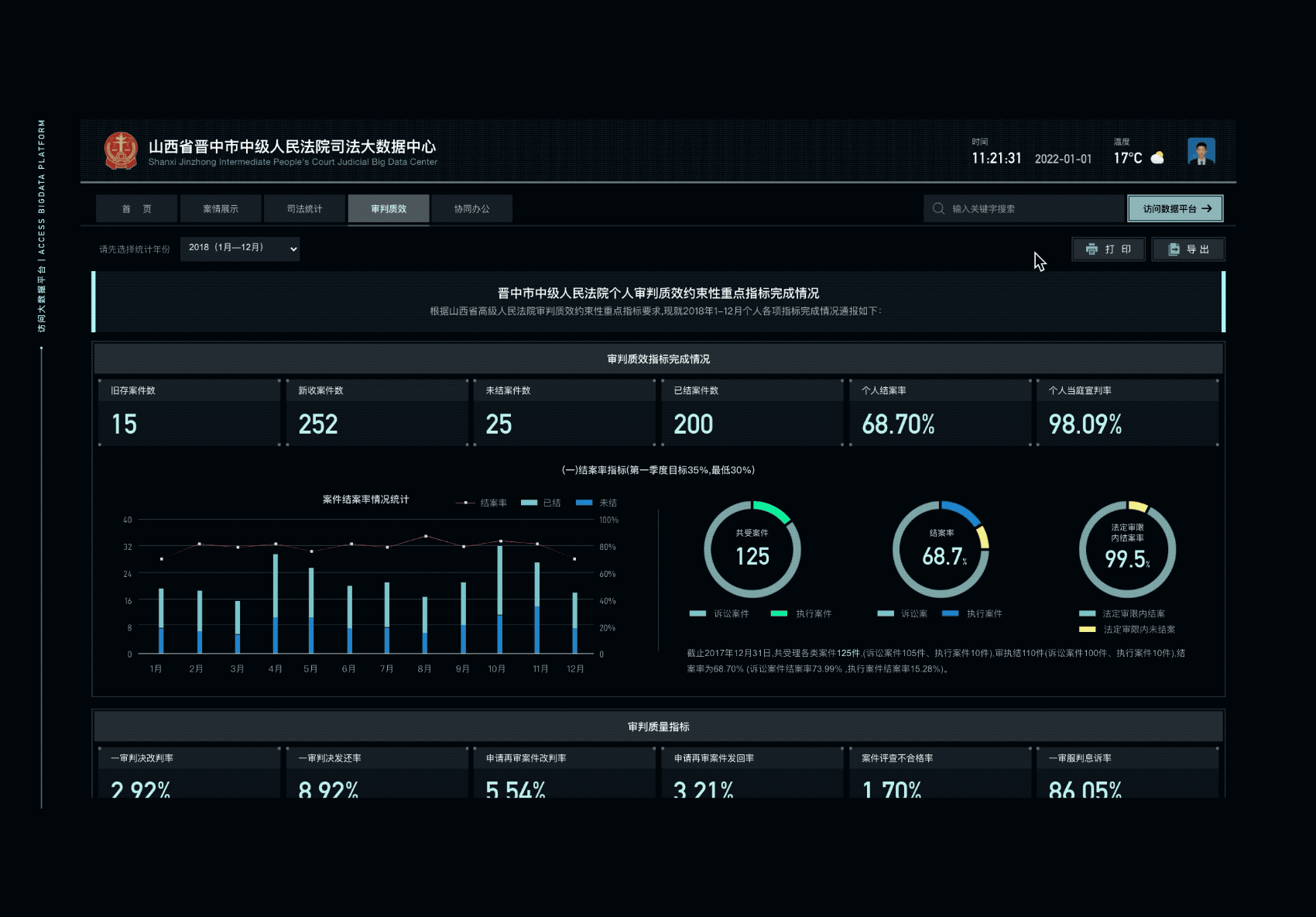Switch to 司法统计 tab

click(x=304, y=209)
